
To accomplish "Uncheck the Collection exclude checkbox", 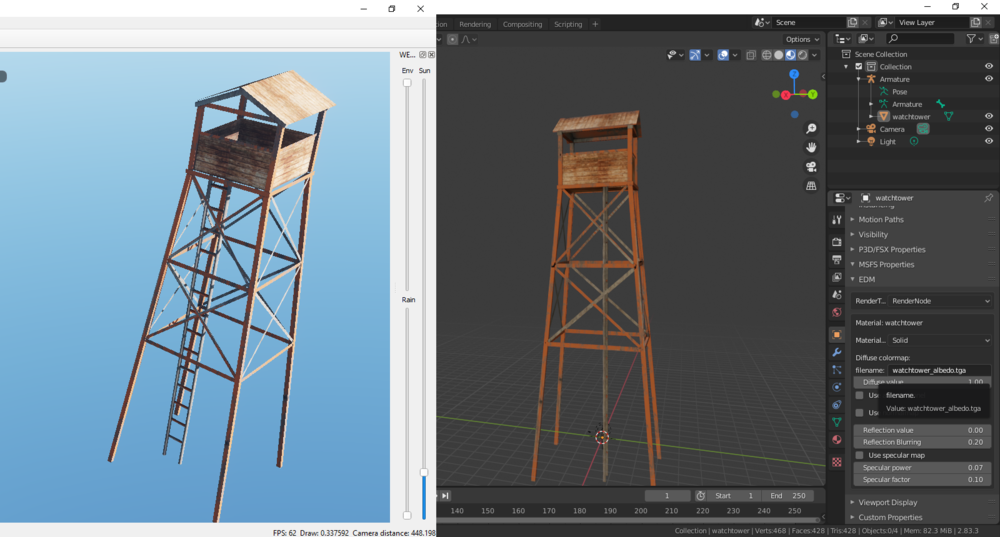I will [858, 67].
